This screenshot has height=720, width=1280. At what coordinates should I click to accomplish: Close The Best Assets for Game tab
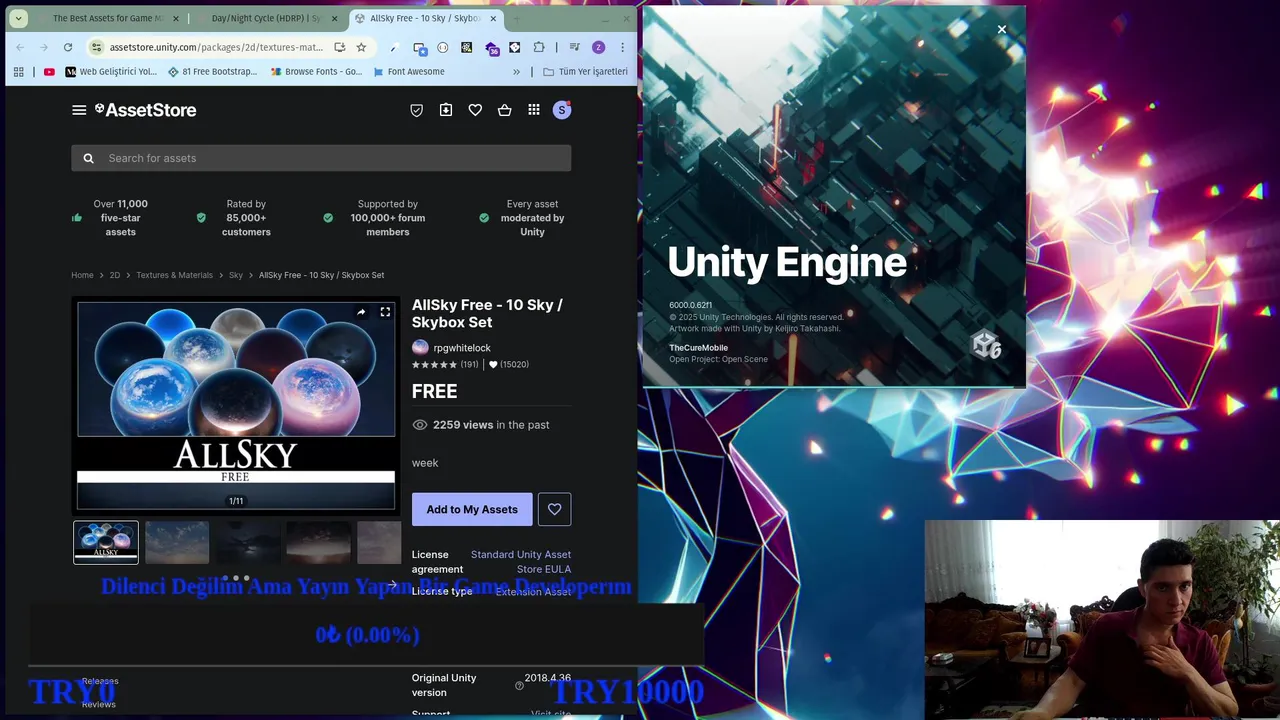(x=176, y=18)
